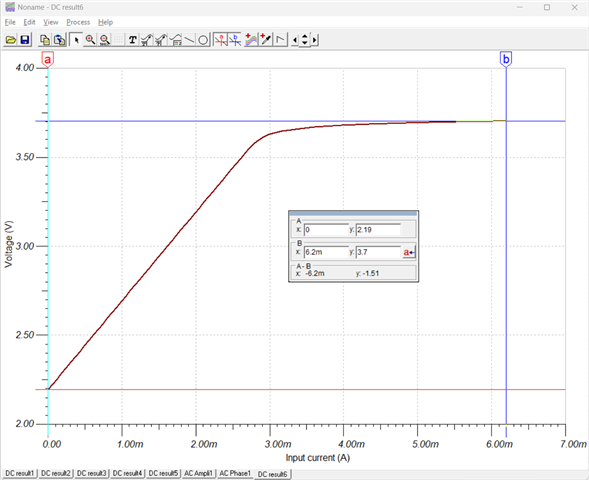Select the line drawing tool
589x480 pixels.
pos(189,40)
